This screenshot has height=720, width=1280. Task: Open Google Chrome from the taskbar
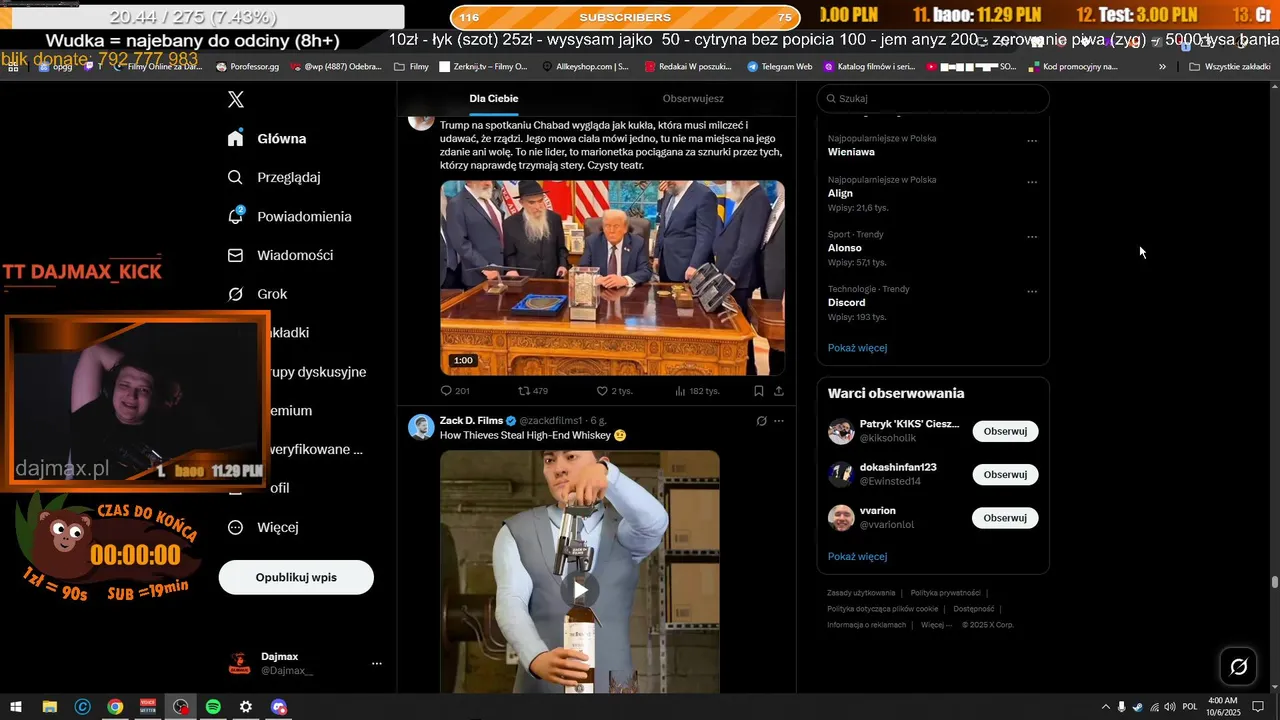pos(115,707)
